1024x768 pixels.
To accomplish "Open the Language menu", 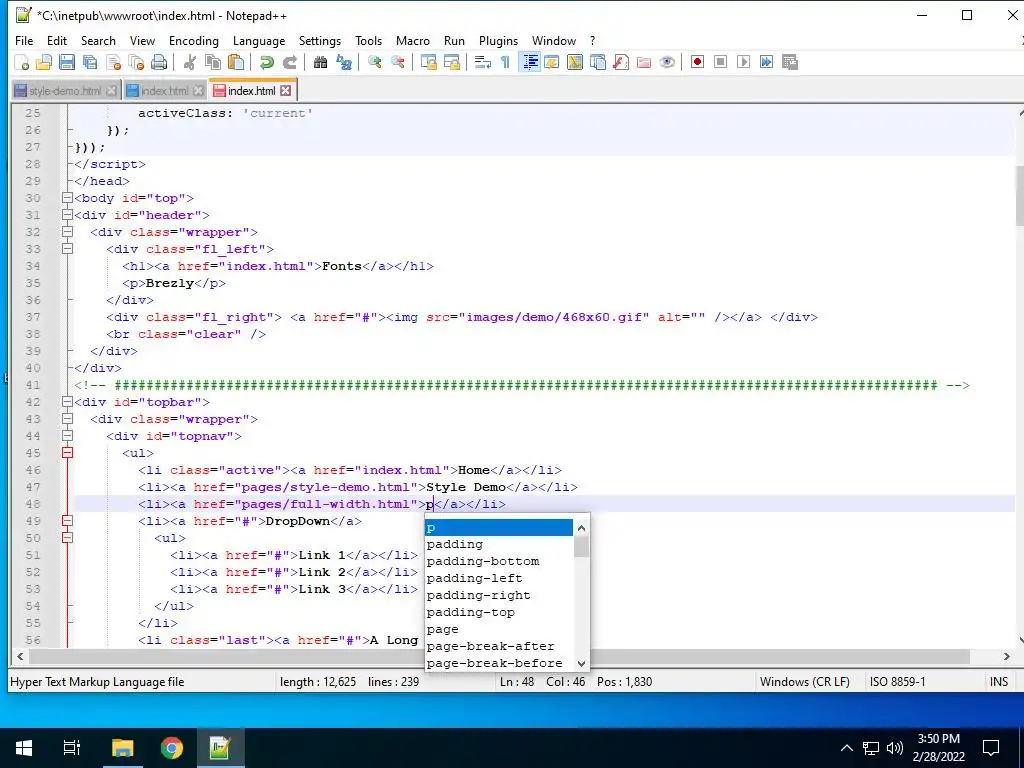I will pyautogui.click(x=259, y=40).
